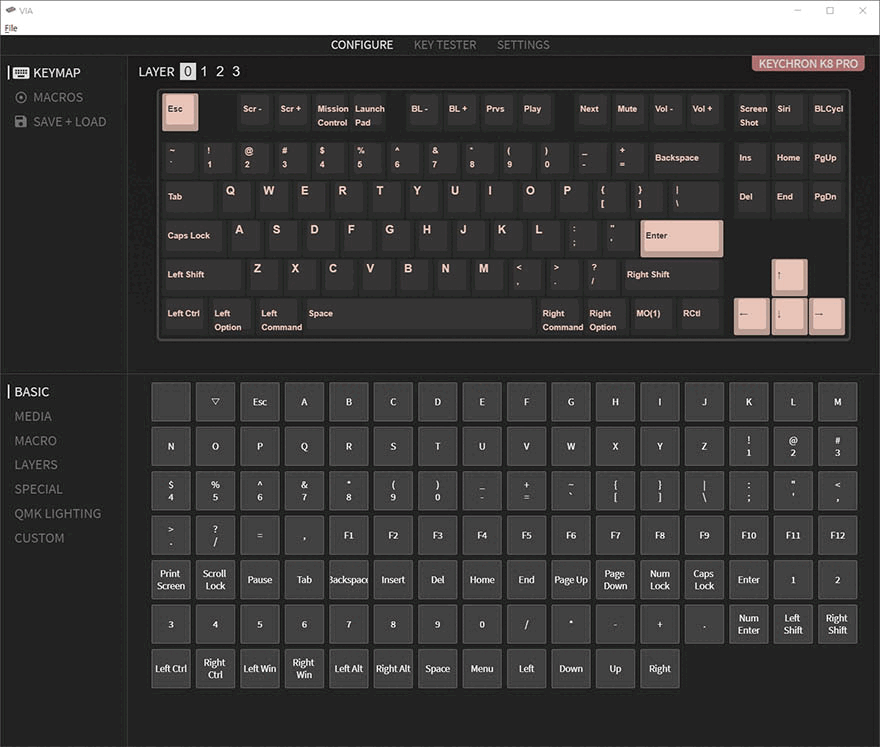880x747 pixels.
Task: Select the PgDn key on keyboard
Action: pos(827,199)
